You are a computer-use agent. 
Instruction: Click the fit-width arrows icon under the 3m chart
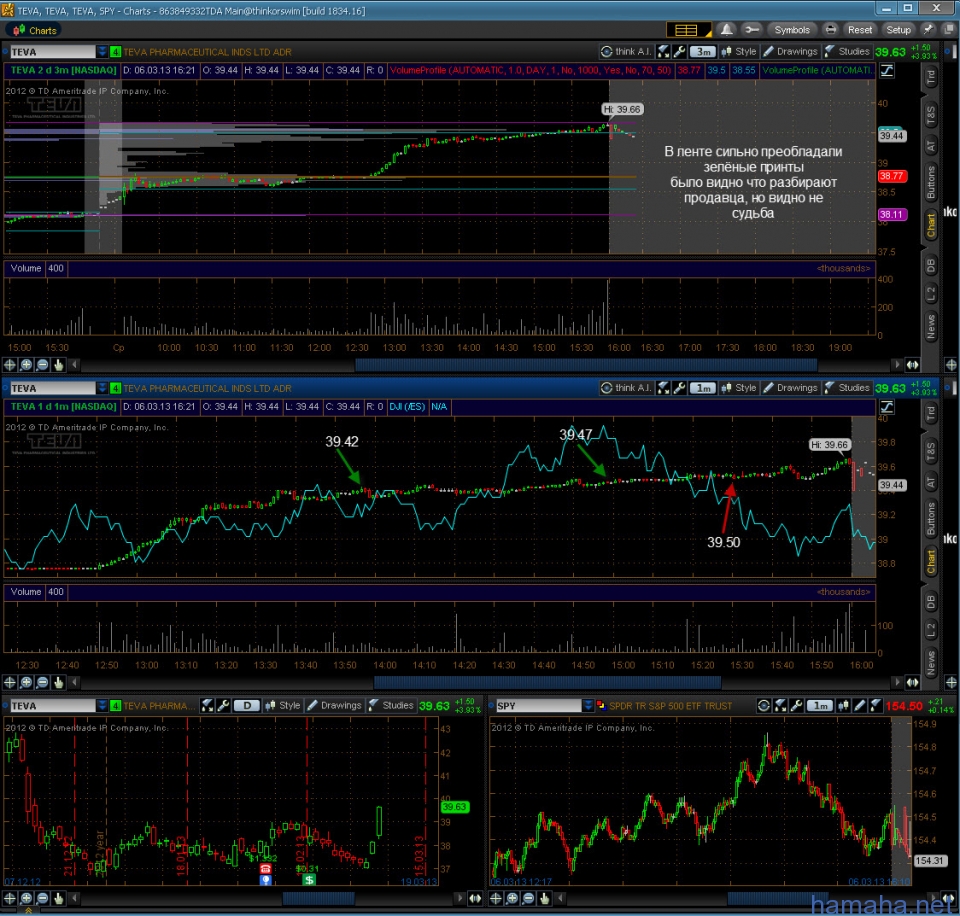pos(912,365)
